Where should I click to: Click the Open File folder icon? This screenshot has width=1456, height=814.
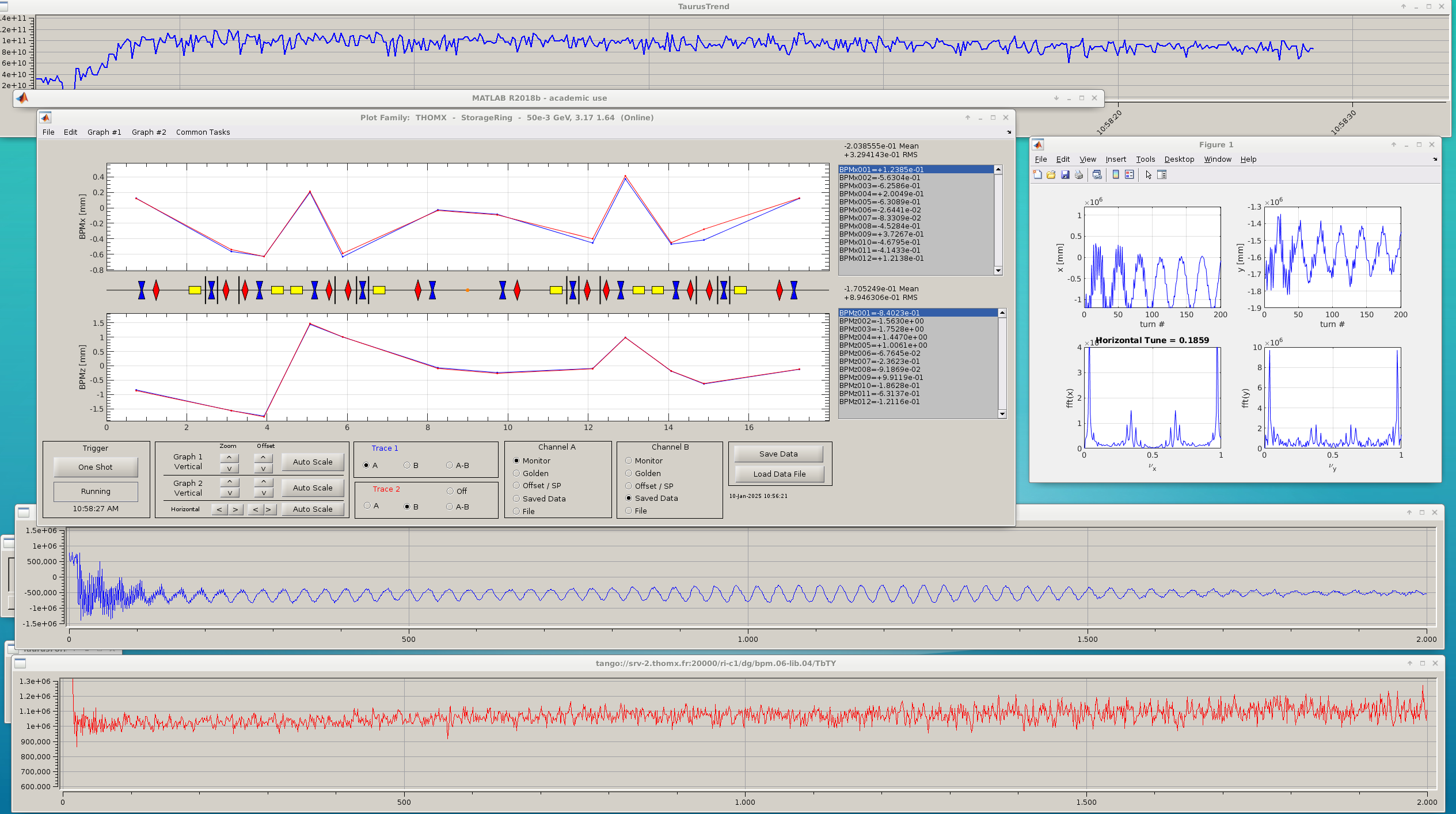(x=1051, y=175)
